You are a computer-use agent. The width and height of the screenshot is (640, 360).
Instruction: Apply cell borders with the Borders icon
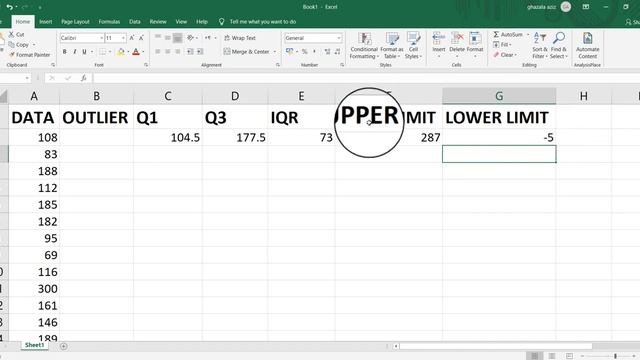click(x=102, y=52)
